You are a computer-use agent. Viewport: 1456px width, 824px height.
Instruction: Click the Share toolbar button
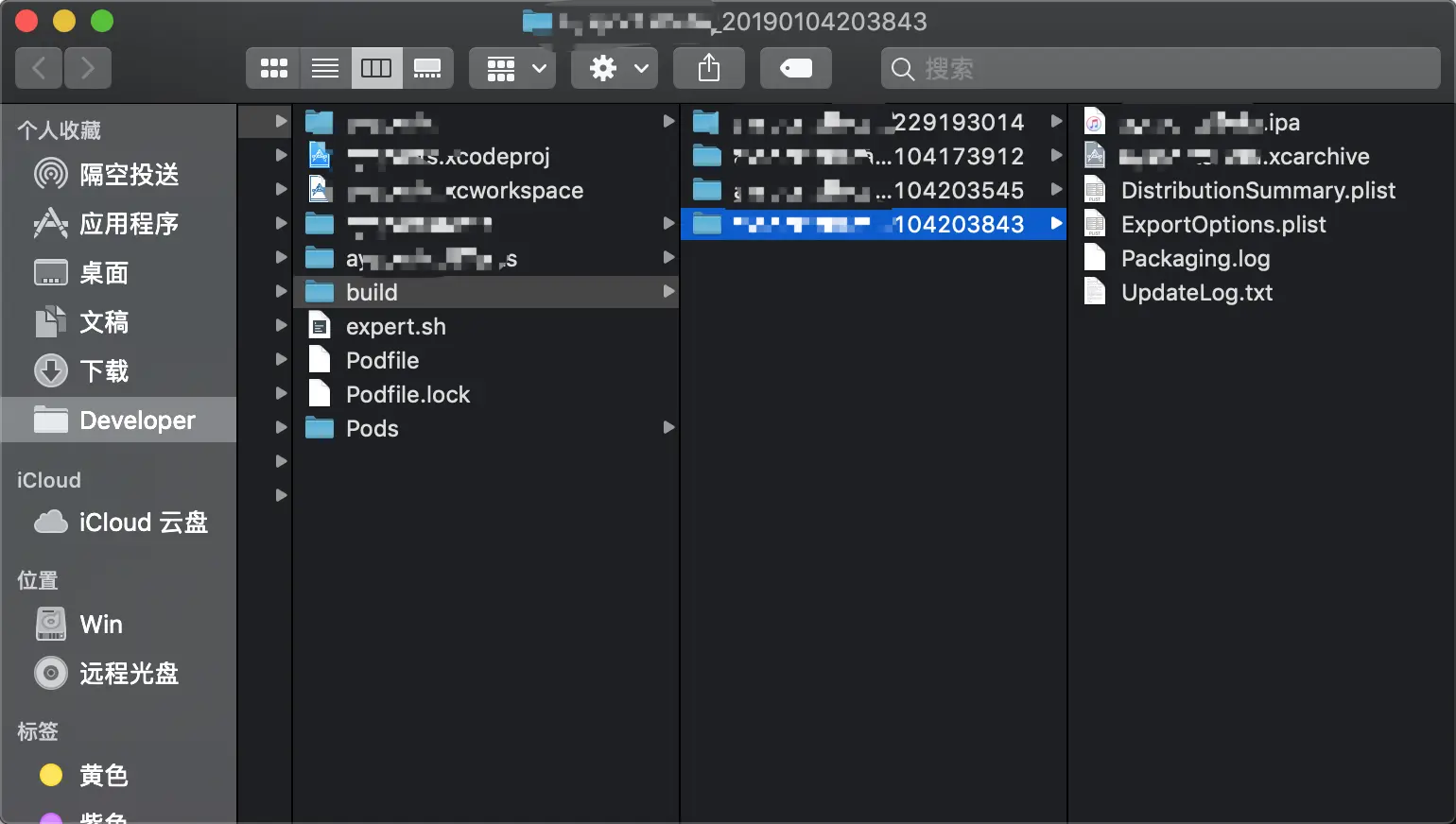709,68
